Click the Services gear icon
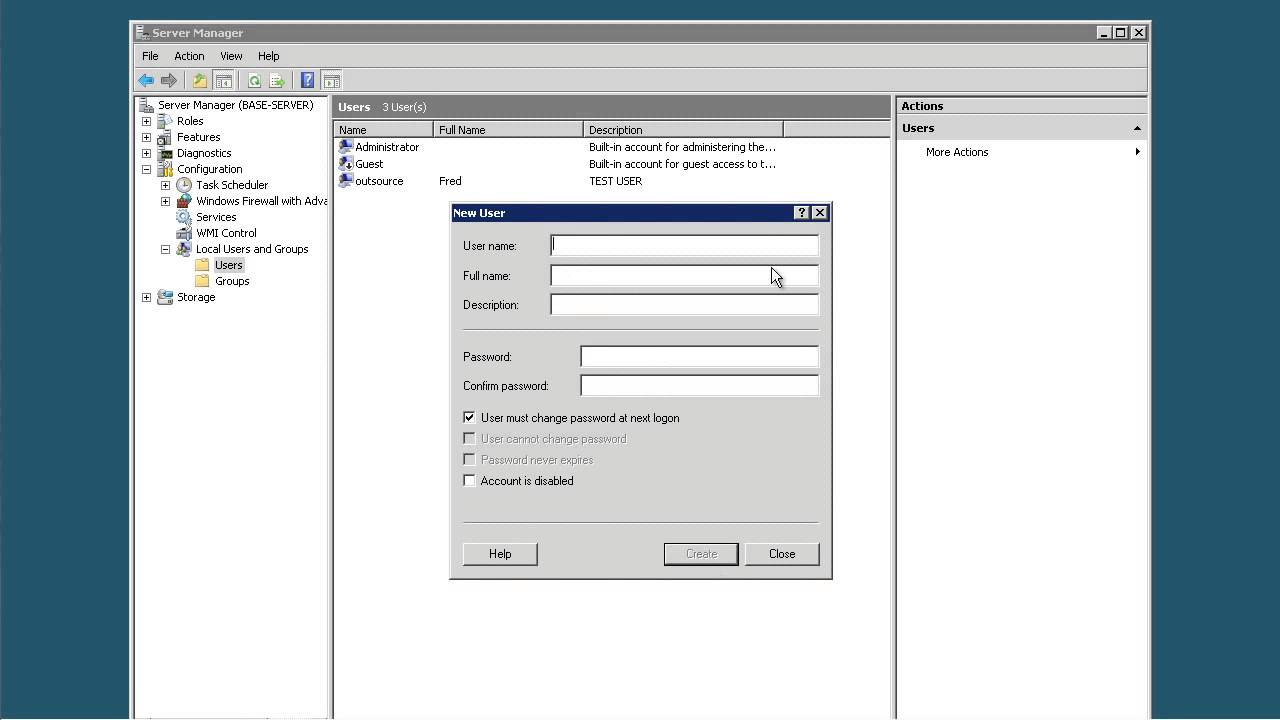The height and width of the screenshot is (720, 1280). [184, 217]
